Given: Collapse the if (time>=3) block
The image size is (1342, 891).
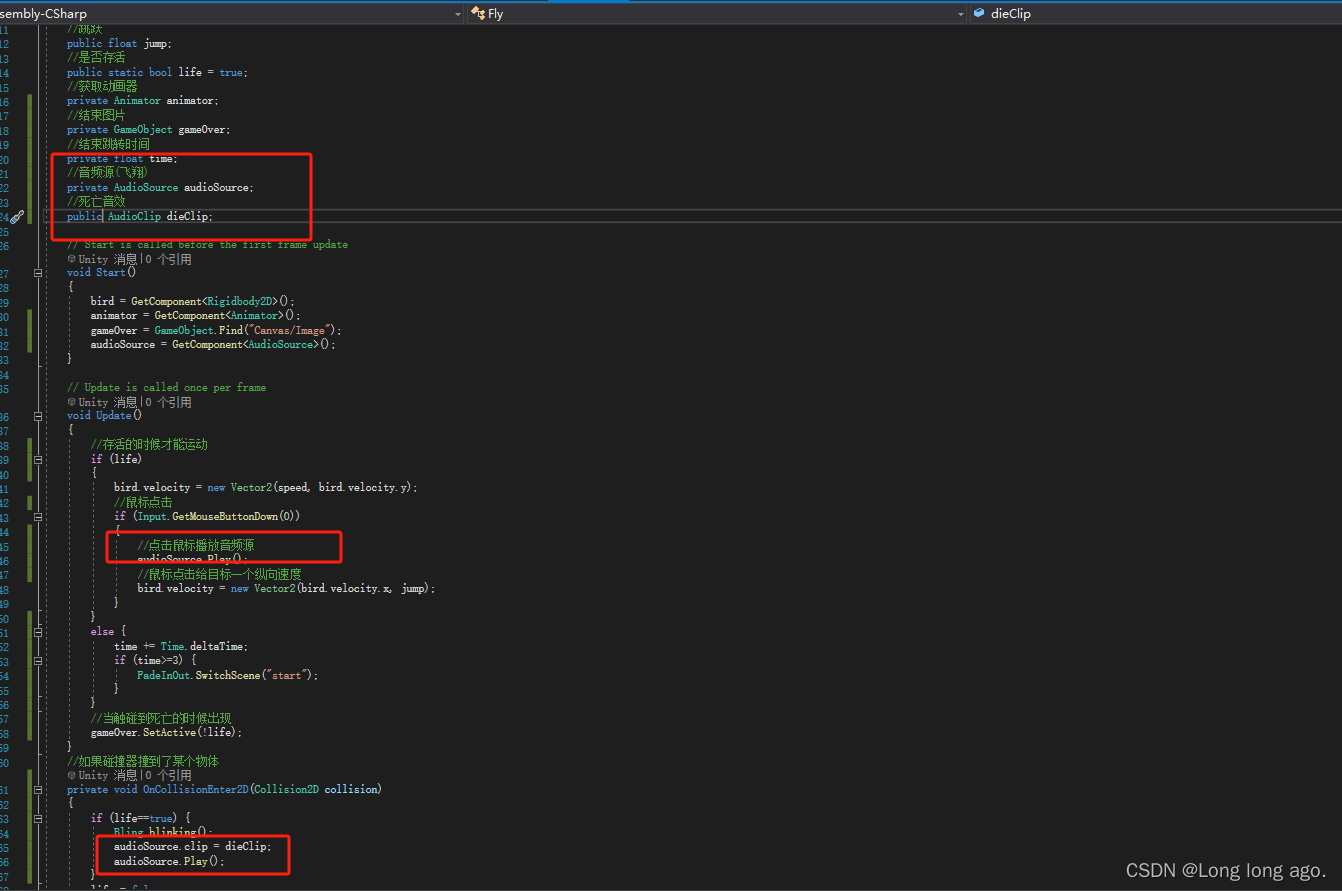Looking at the screenshot, I should 38,660.
